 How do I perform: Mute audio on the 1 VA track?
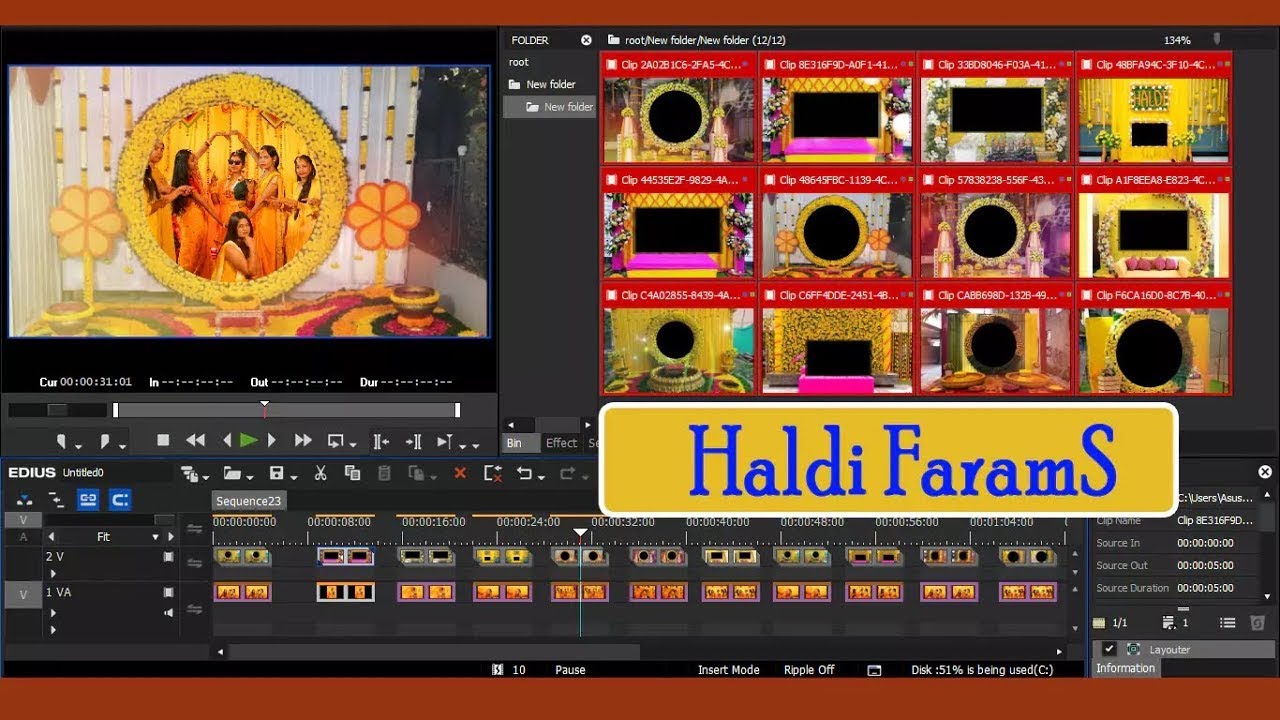click(168, 612)
